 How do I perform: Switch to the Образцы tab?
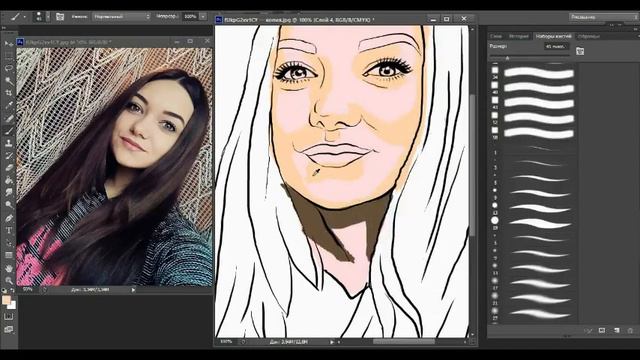click(x=588, y=36)
